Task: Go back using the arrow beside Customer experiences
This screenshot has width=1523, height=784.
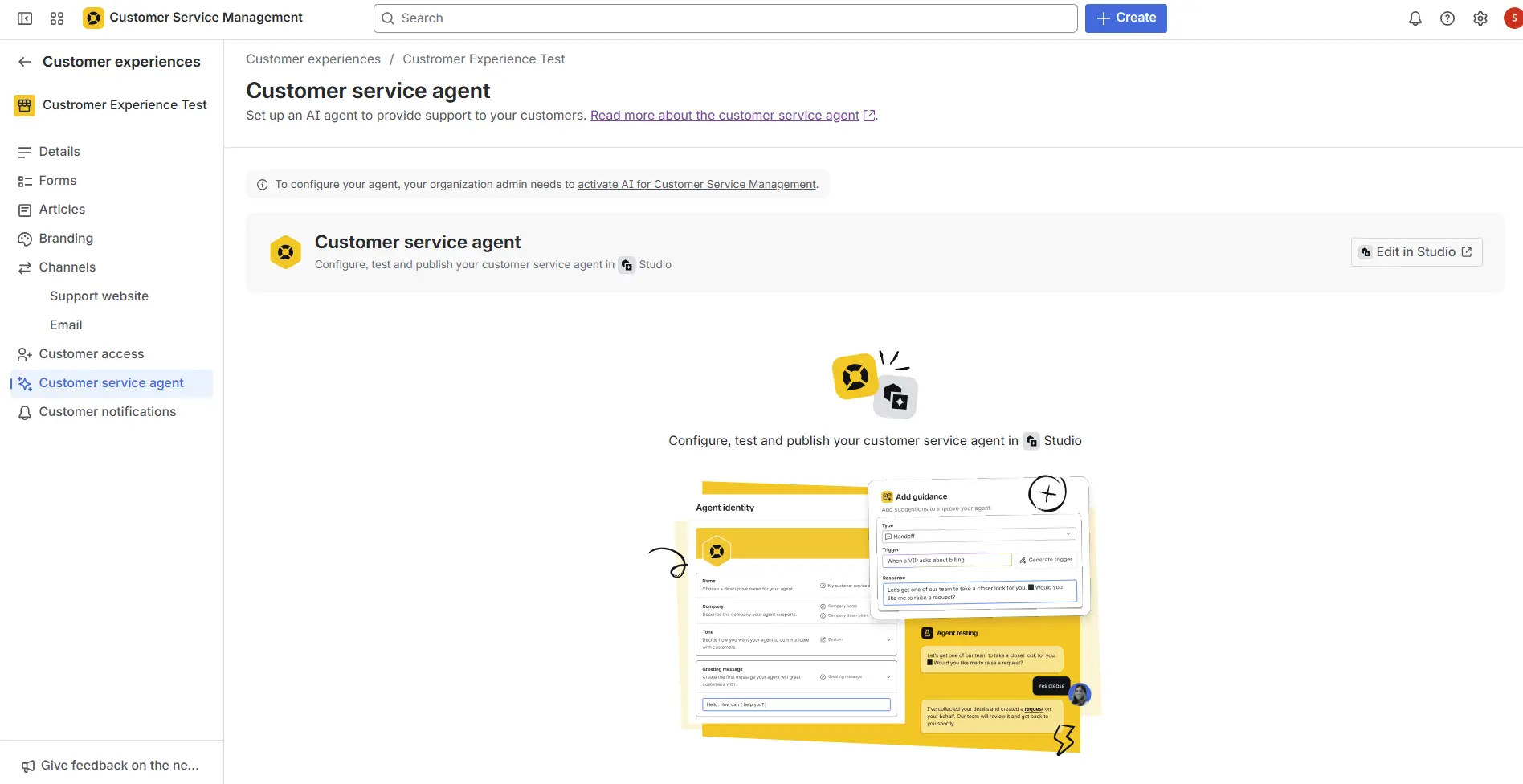Action: (25, 62)
